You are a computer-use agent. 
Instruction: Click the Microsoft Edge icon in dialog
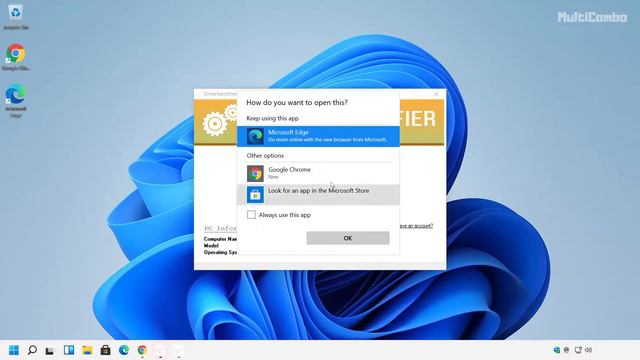(x=255, y=136)
